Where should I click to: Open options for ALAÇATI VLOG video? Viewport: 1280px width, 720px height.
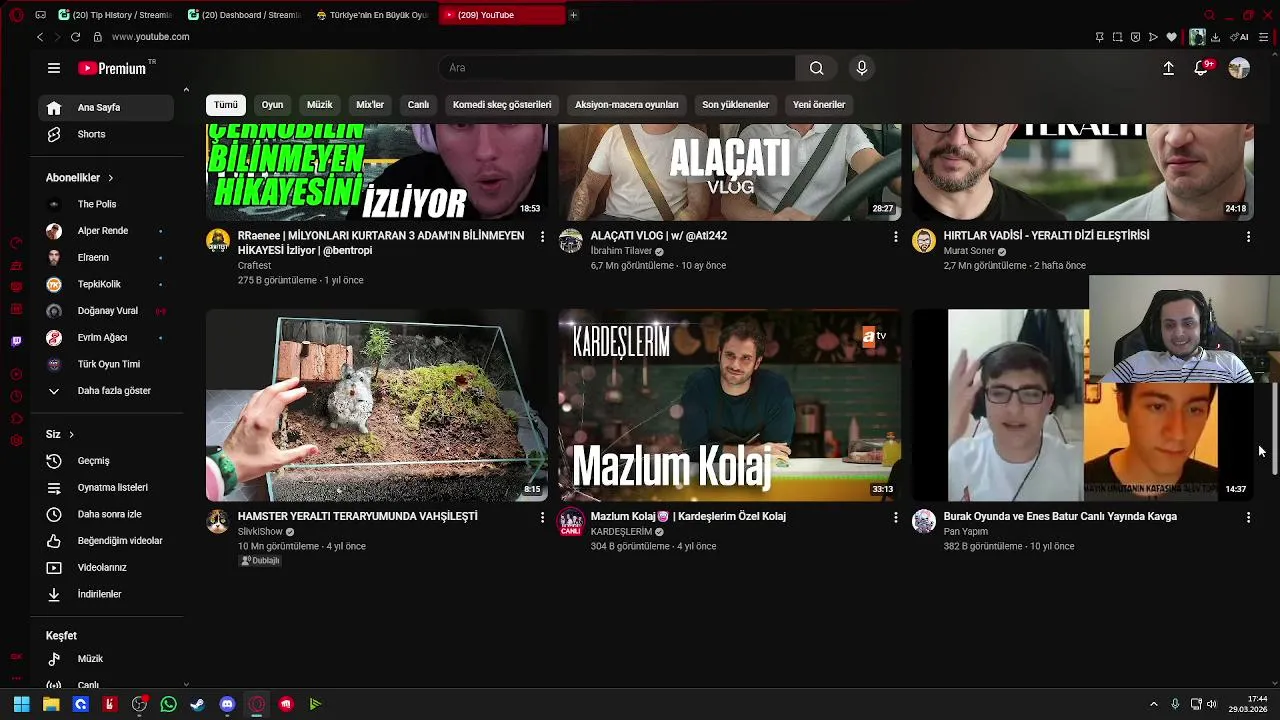[895, 237]
